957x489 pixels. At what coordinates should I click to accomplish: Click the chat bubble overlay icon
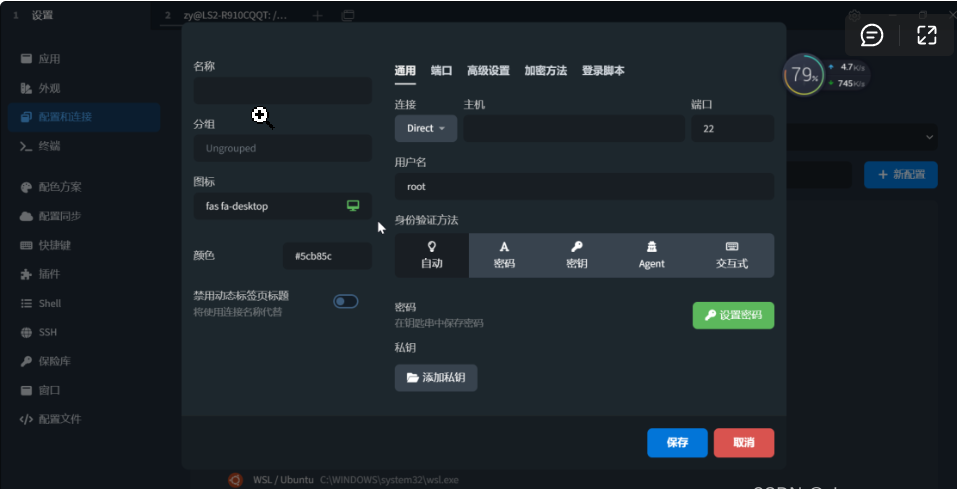click(872, 35)
